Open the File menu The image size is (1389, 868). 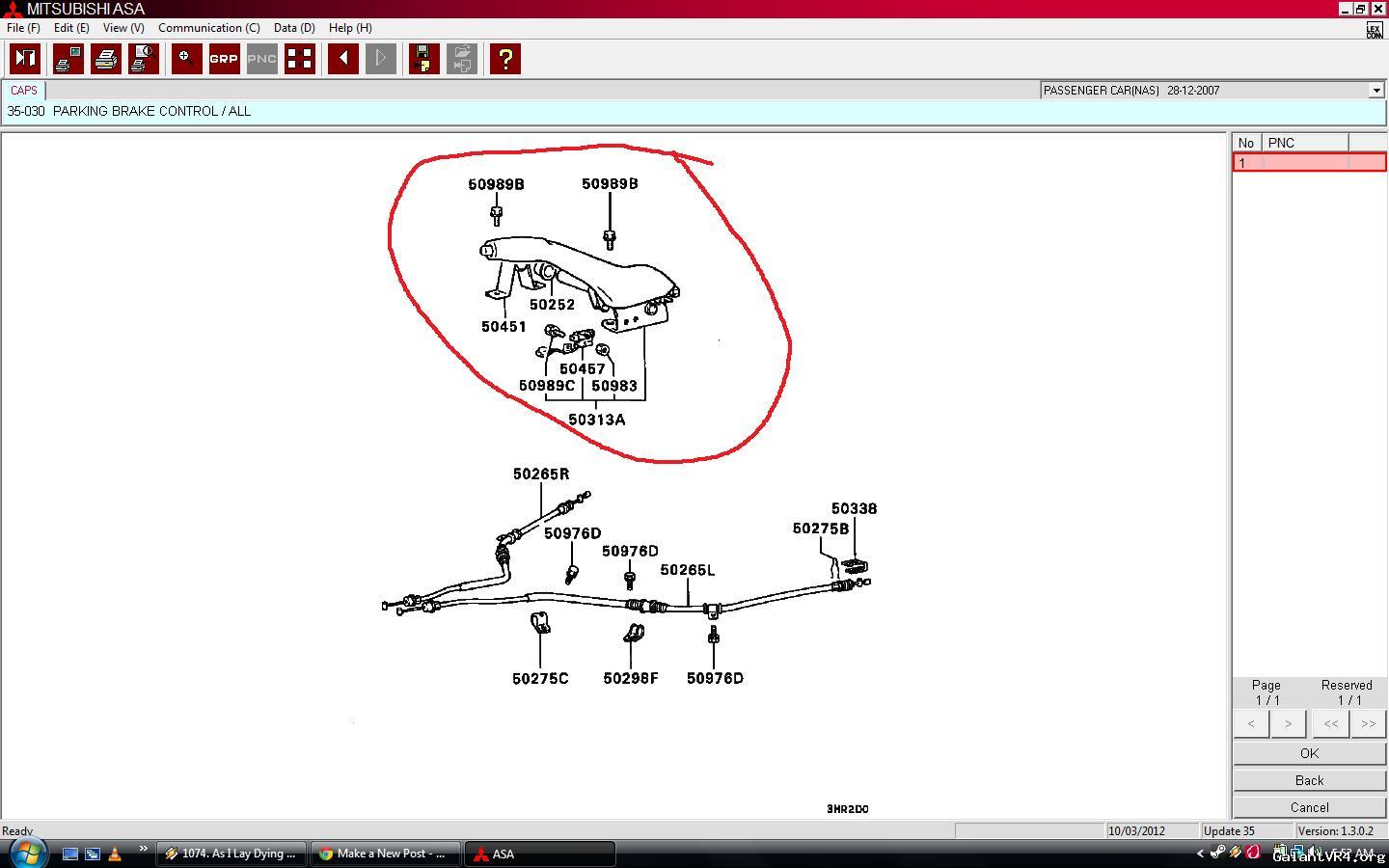pos(23,28)
